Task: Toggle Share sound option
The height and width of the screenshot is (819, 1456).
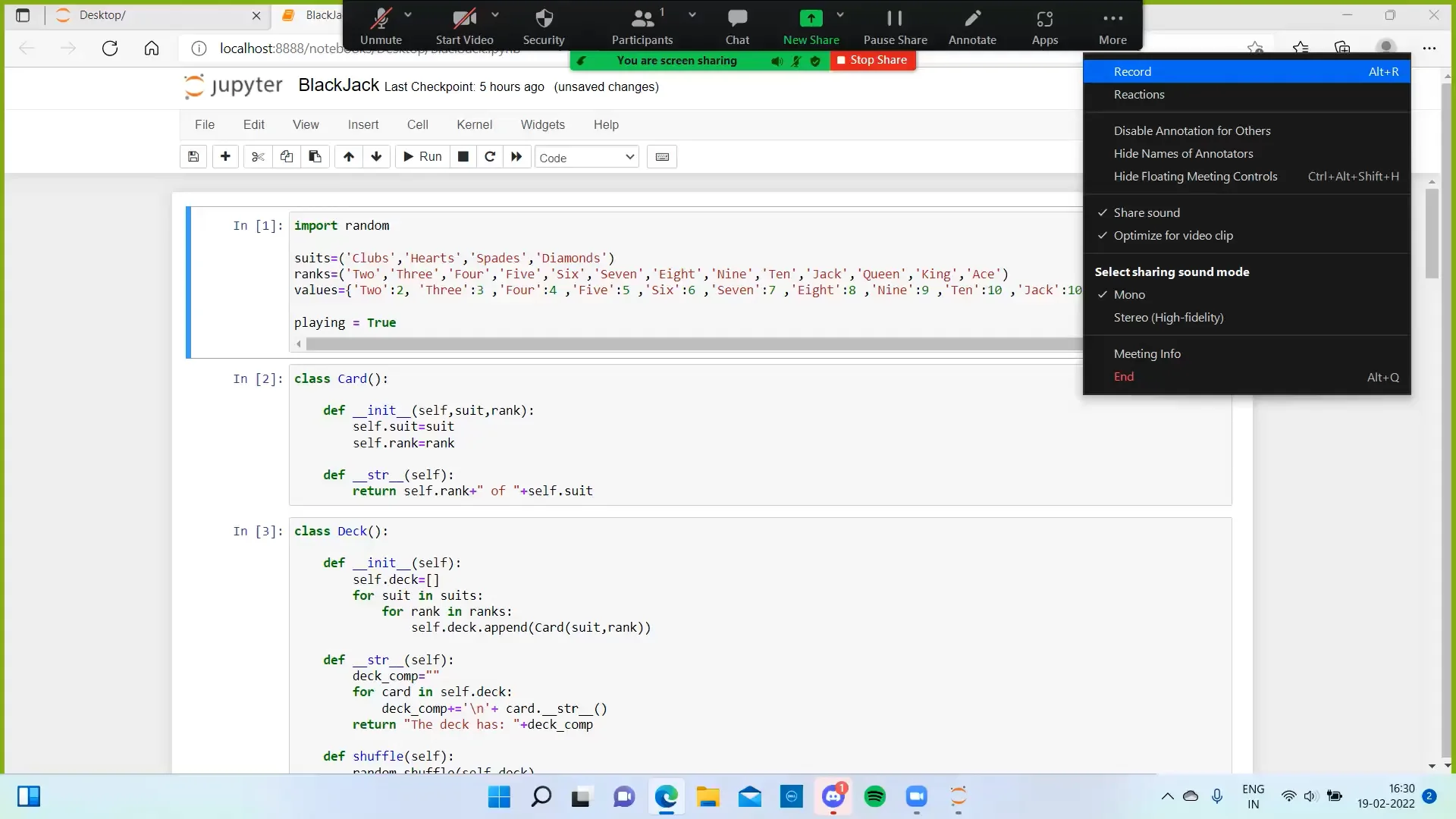Action: (1247, 213)
